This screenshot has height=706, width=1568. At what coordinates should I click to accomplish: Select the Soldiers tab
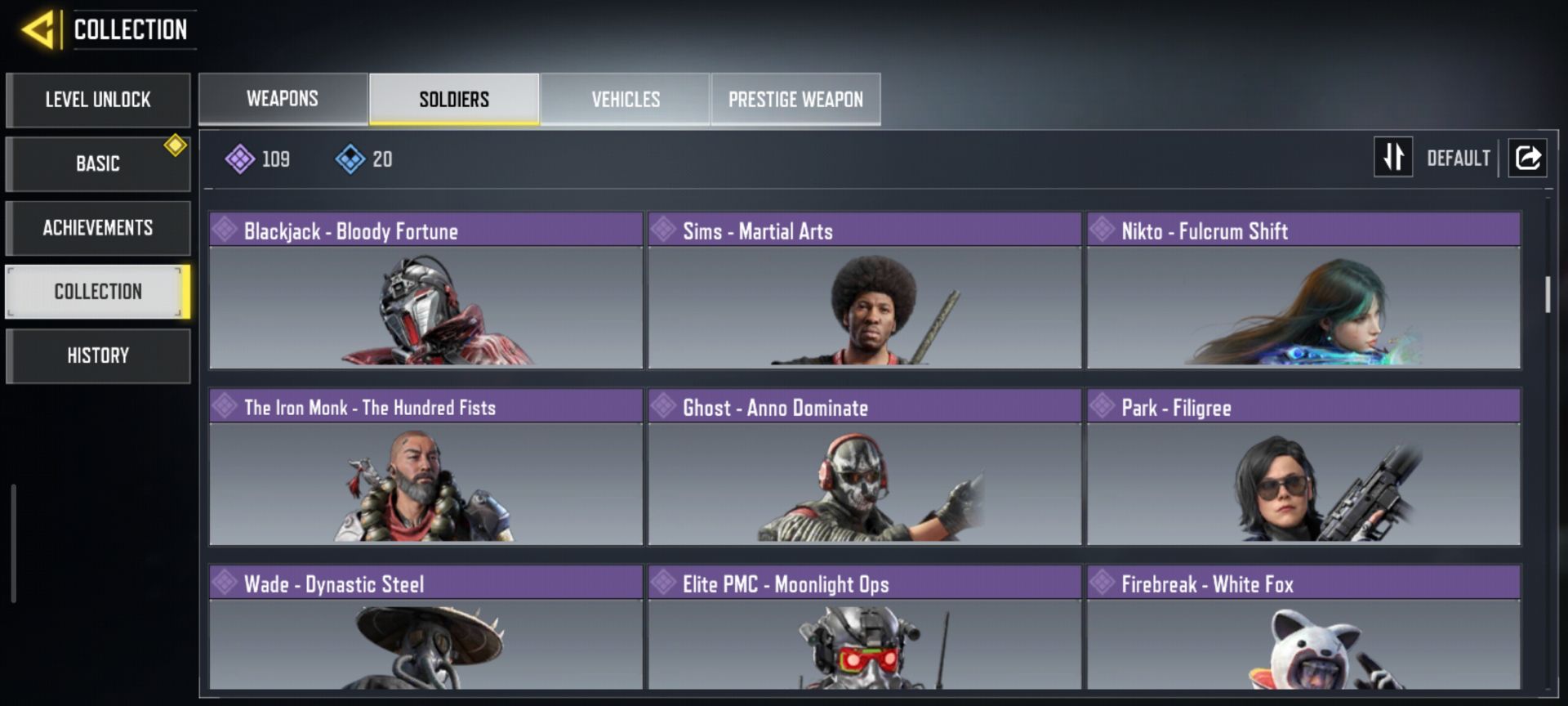[x=454, y=99]
